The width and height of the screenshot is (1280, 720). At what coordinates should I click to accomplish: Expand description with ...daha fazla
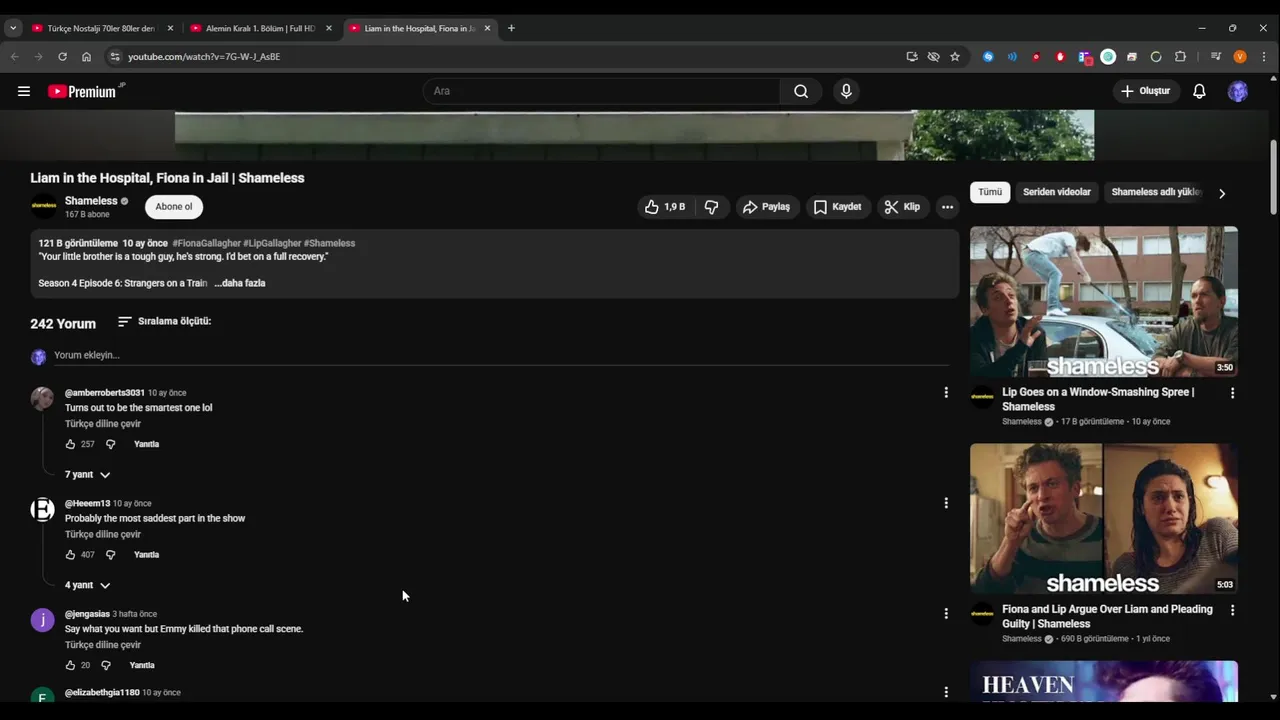click(240, 283)
